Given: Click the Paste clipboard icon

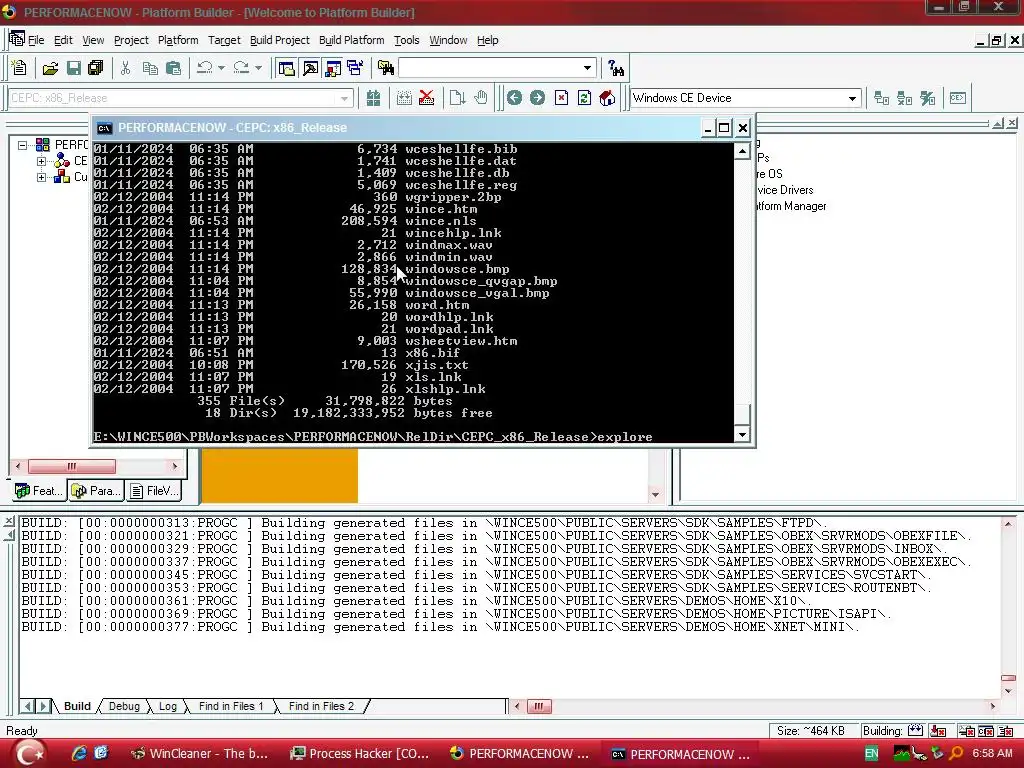Looking at the screenshot, I should point(173,68).
